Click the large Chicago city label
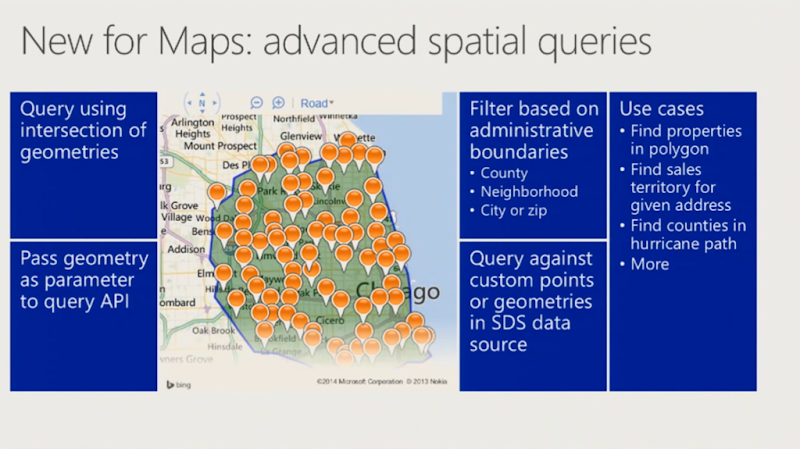The width and height of the screenshot is (800, 449). click(398, 291)
